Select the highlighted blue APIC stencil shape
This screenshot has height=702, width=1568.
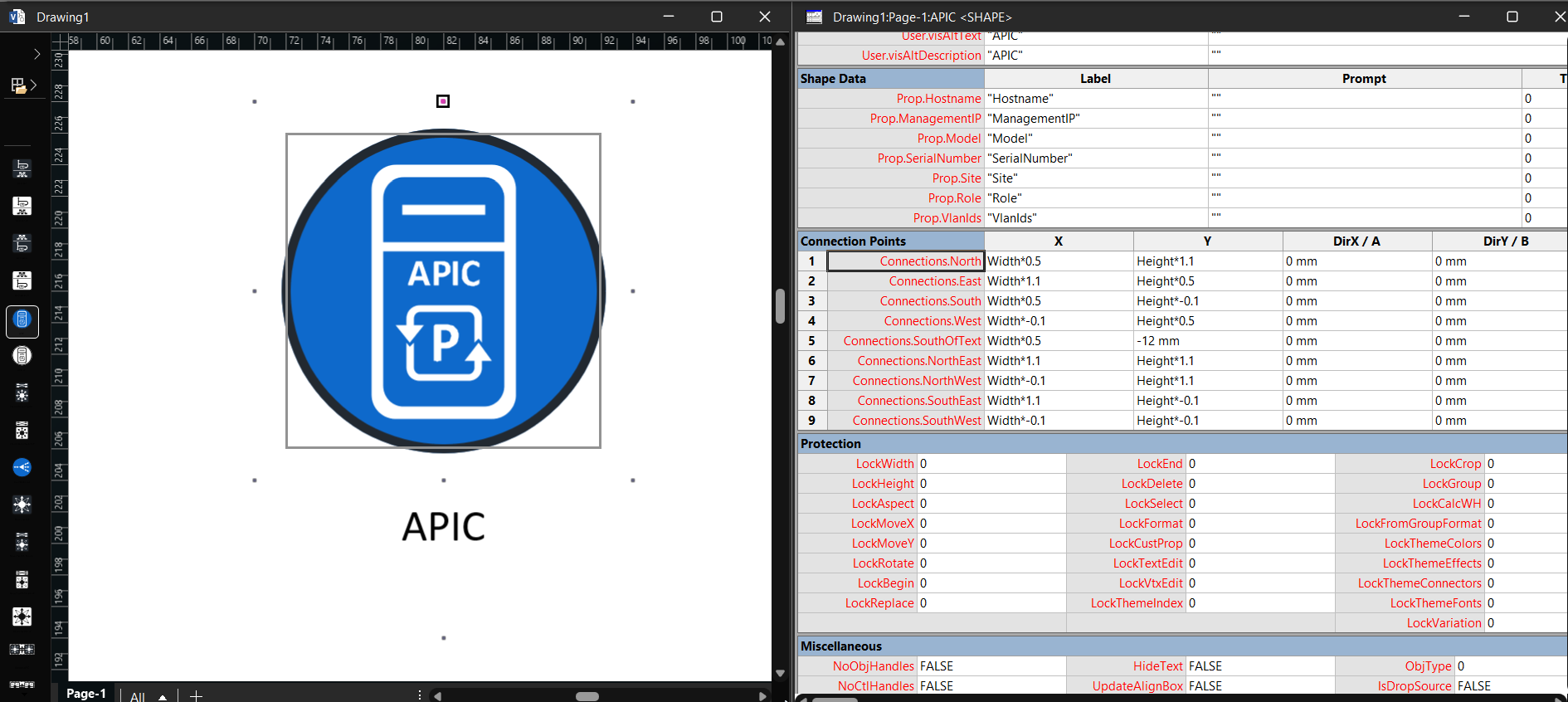tap(22, 321)
